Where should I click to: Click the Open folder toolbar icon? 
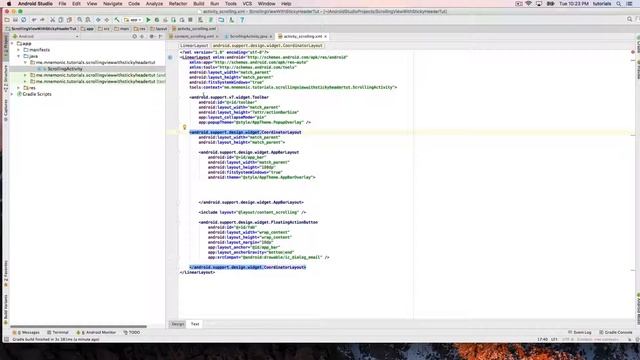click(x=7, y=20)
